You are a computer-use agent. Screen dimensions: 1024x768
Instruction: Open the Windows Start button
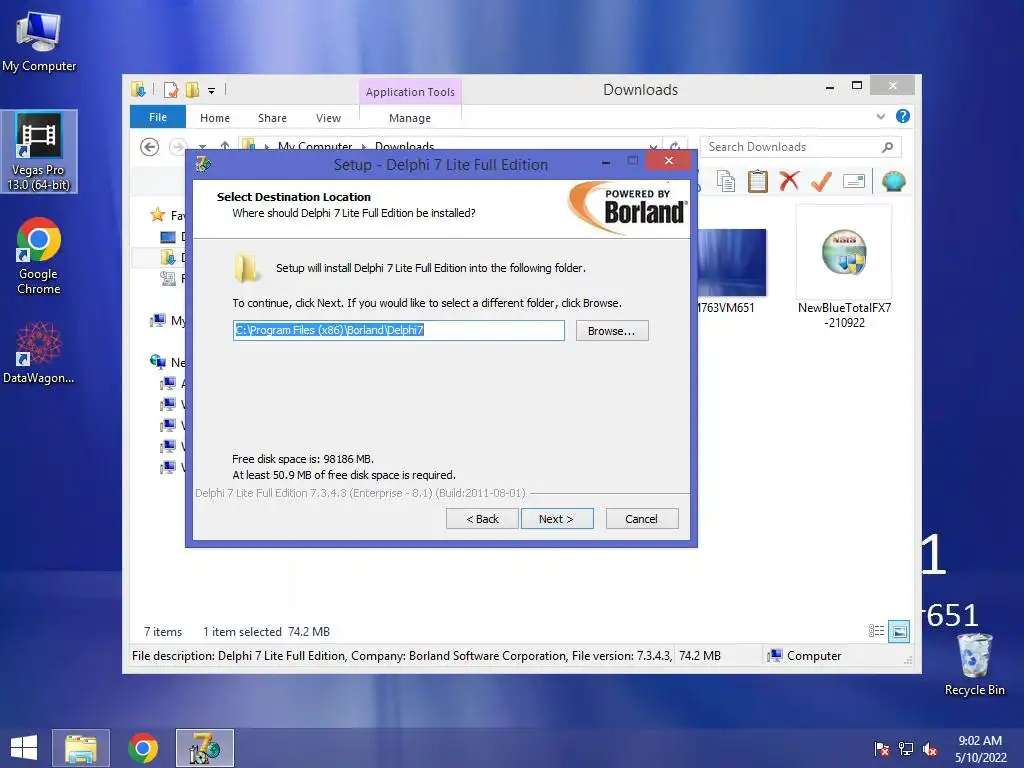24,748
